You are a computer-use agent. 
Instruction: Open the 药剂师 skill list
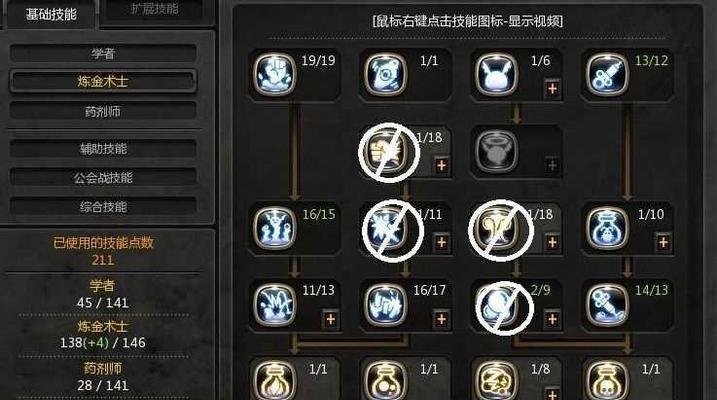point(103,111)
